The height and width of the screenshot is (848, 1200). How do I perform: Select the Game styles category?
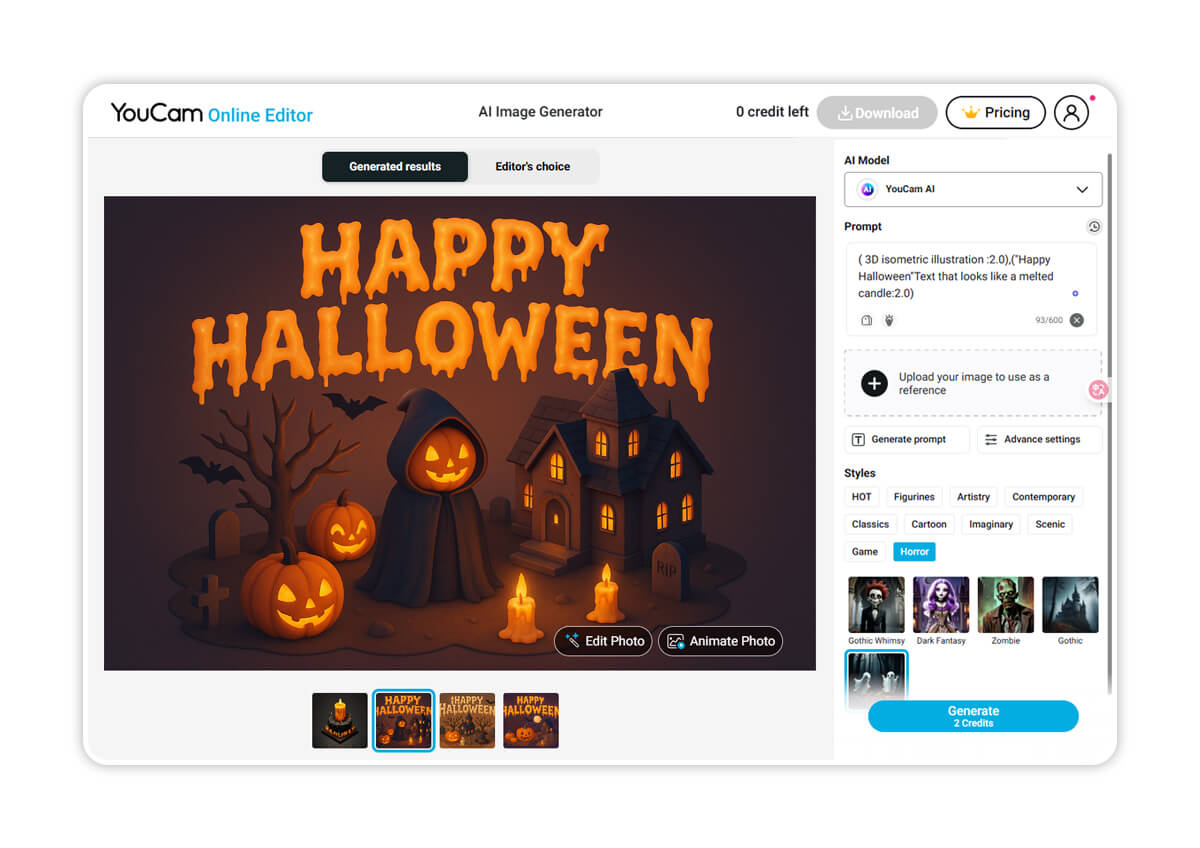(x=865, y=551)
